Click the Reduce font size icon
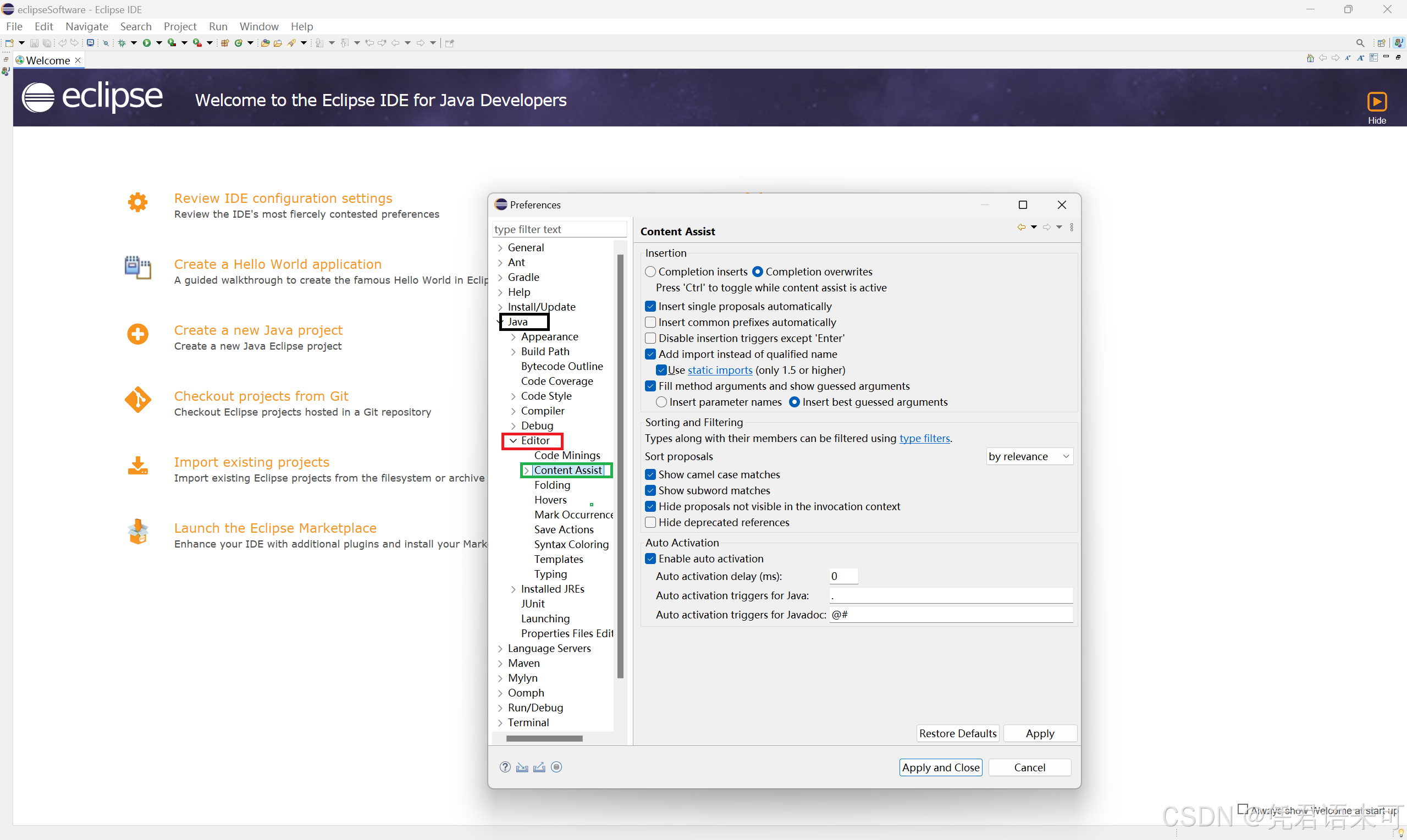This screenshot has height=840, width=1407. (x=1348, y=58)
